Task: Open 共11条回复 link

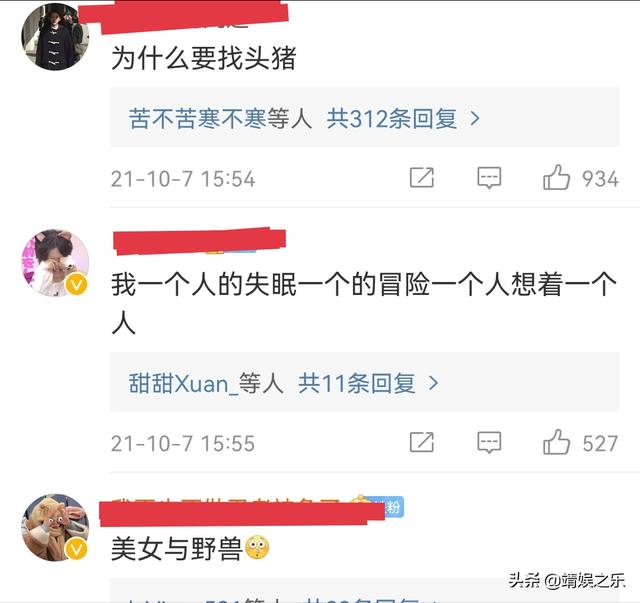Action: tap(357, 384)
